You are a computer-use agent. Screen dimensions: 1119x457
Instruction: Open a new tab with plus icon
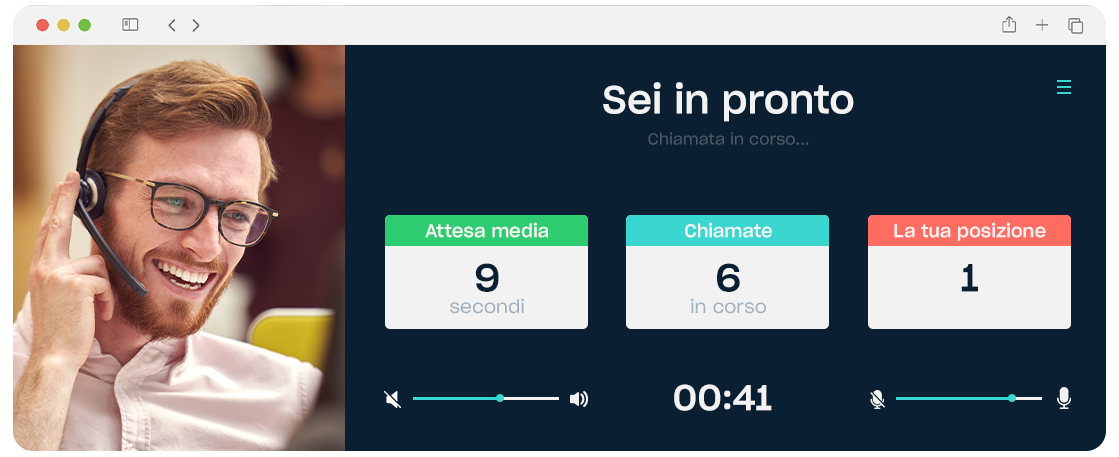click(x=1042, y=25)
